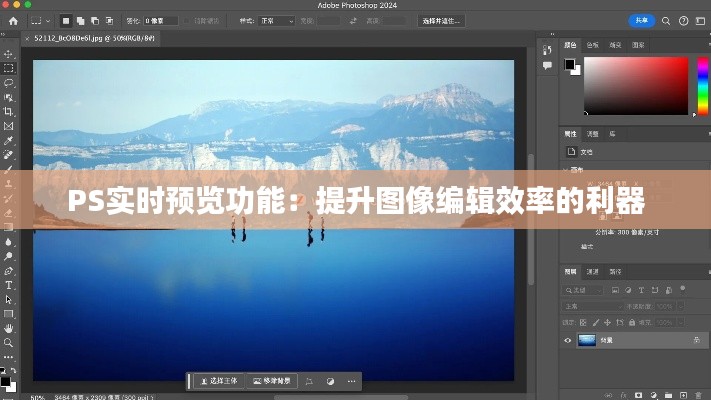Select the Rectangular Marquee tool
711x400 pixels.
click(x=9, y=69)
